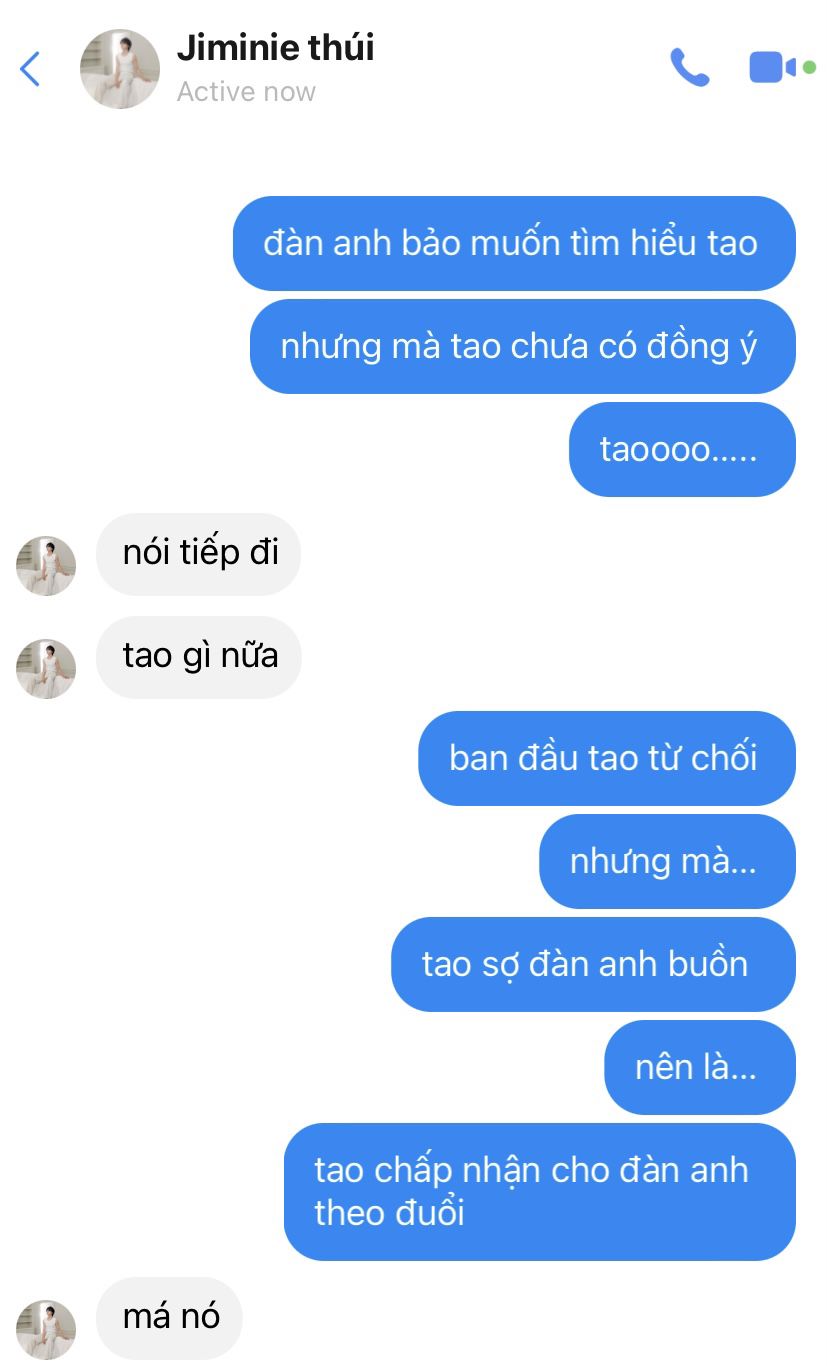Select message 'nhưng mà tao chưa có đồng ý'
This screenshot has height=1366, width=827.
pos(523,346)
